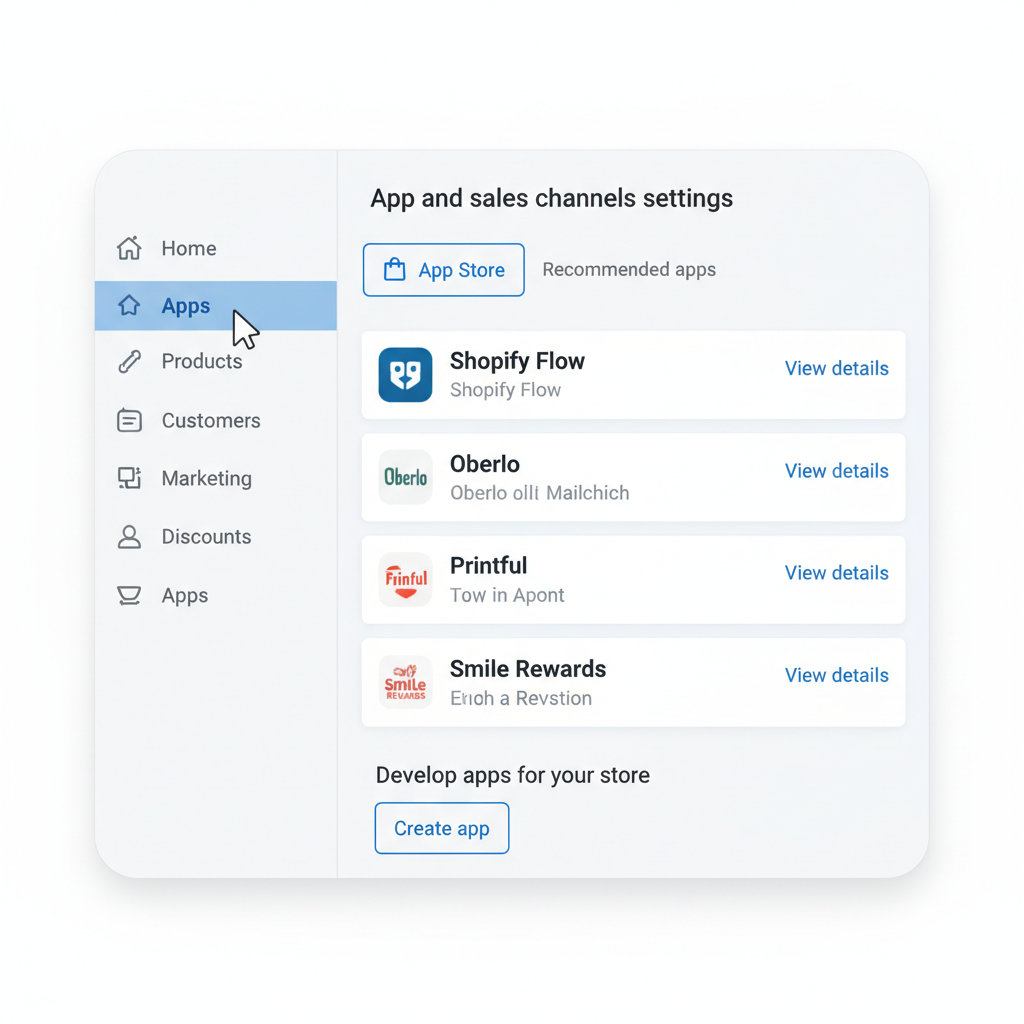
Task: Select Recommended apps next to App Store
Action: coord(629,269)
